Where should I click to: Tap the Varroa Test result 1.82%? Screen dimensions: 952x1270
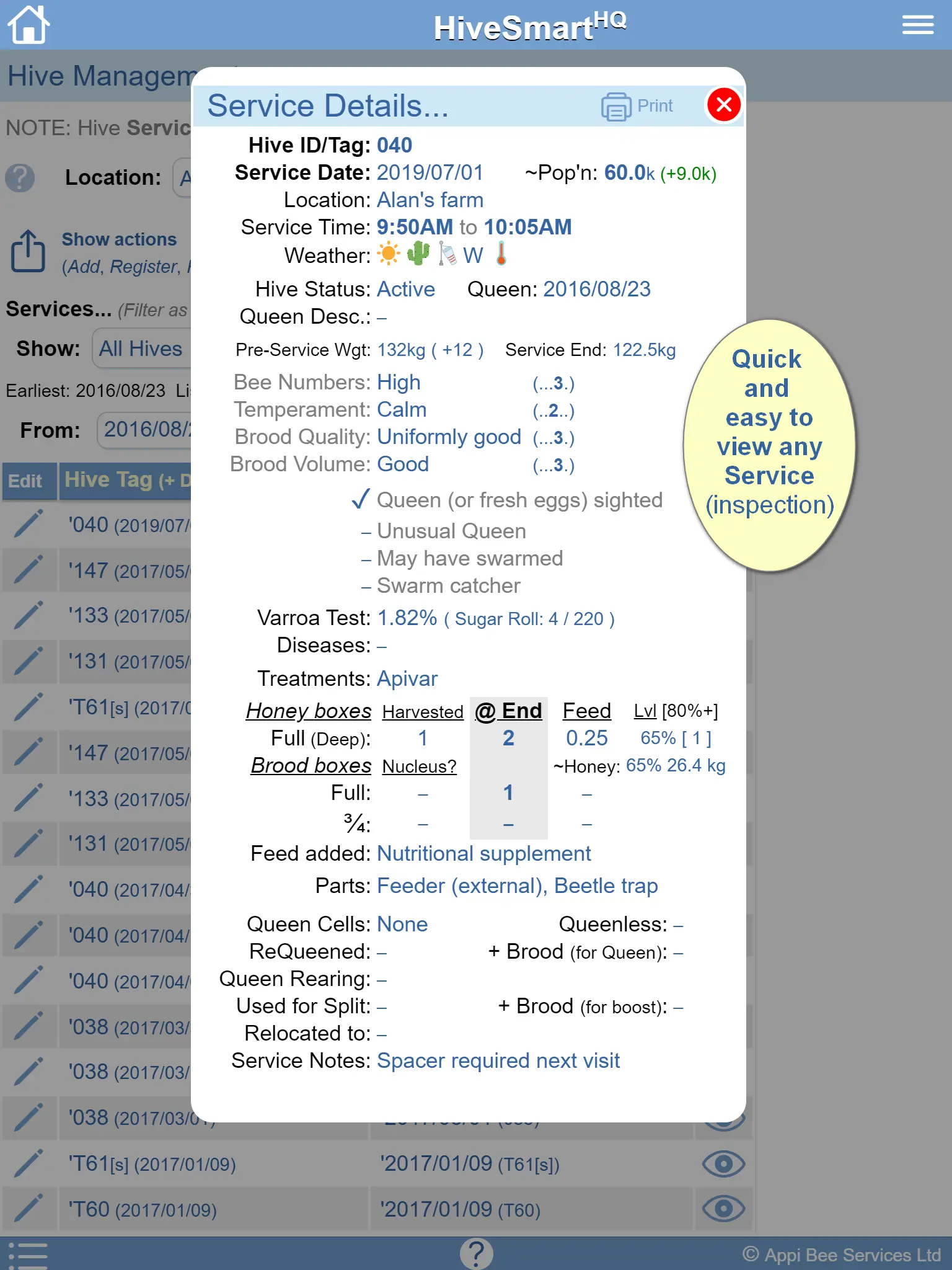[407, 618]
